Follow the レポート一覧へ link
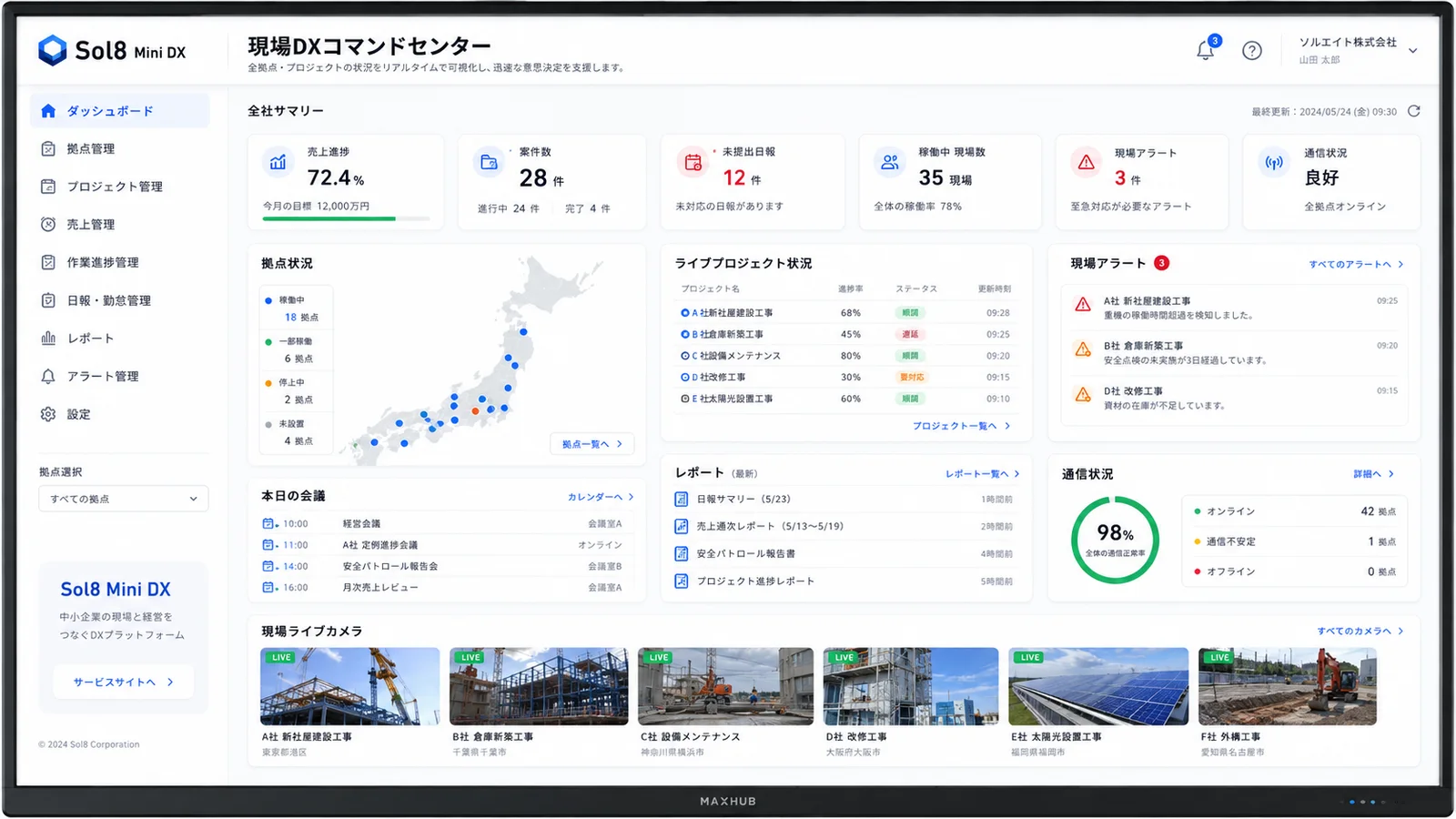 tap(983, 474)
